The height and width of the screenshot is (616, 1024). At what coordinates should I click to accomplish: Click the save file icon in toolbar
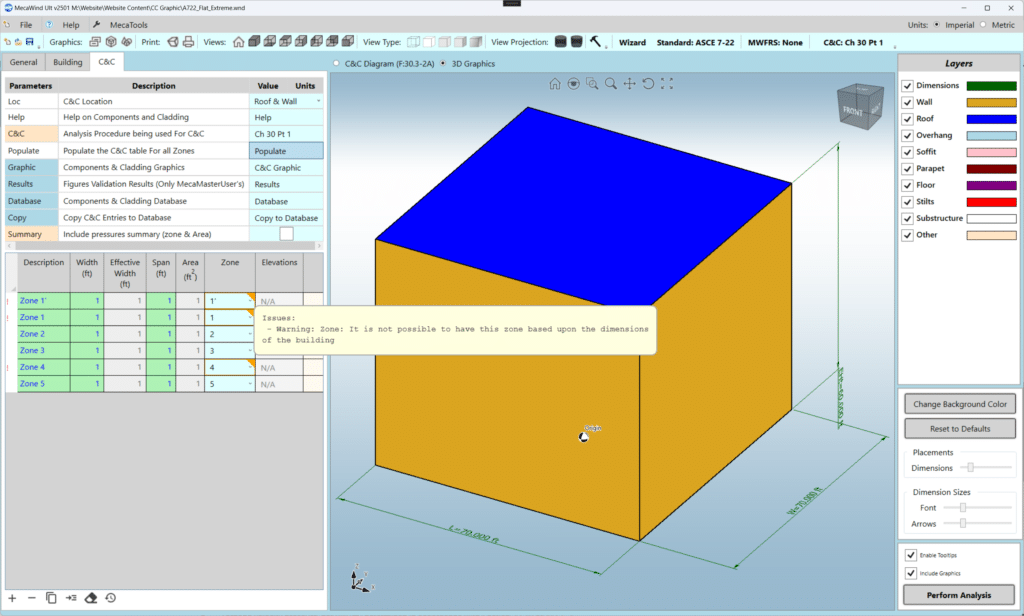coord(29,42)
